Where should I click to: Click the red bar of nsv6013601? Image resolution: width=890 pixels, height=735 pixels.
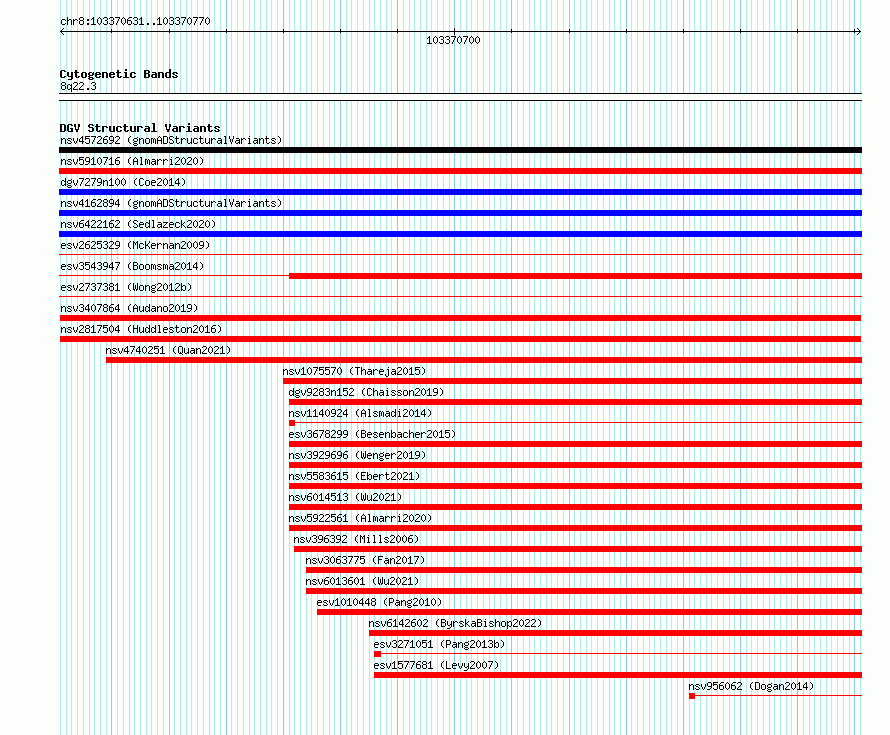tap(584, 591)
